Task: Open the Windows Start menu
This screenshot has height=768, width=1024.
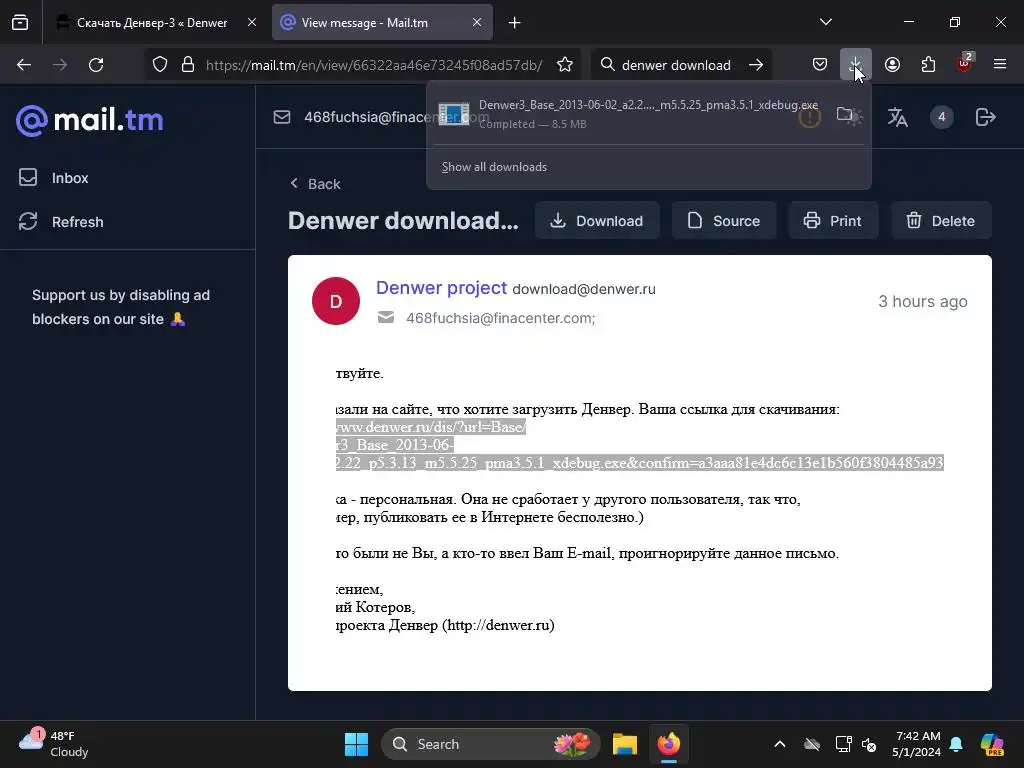Action: point(356,744)
